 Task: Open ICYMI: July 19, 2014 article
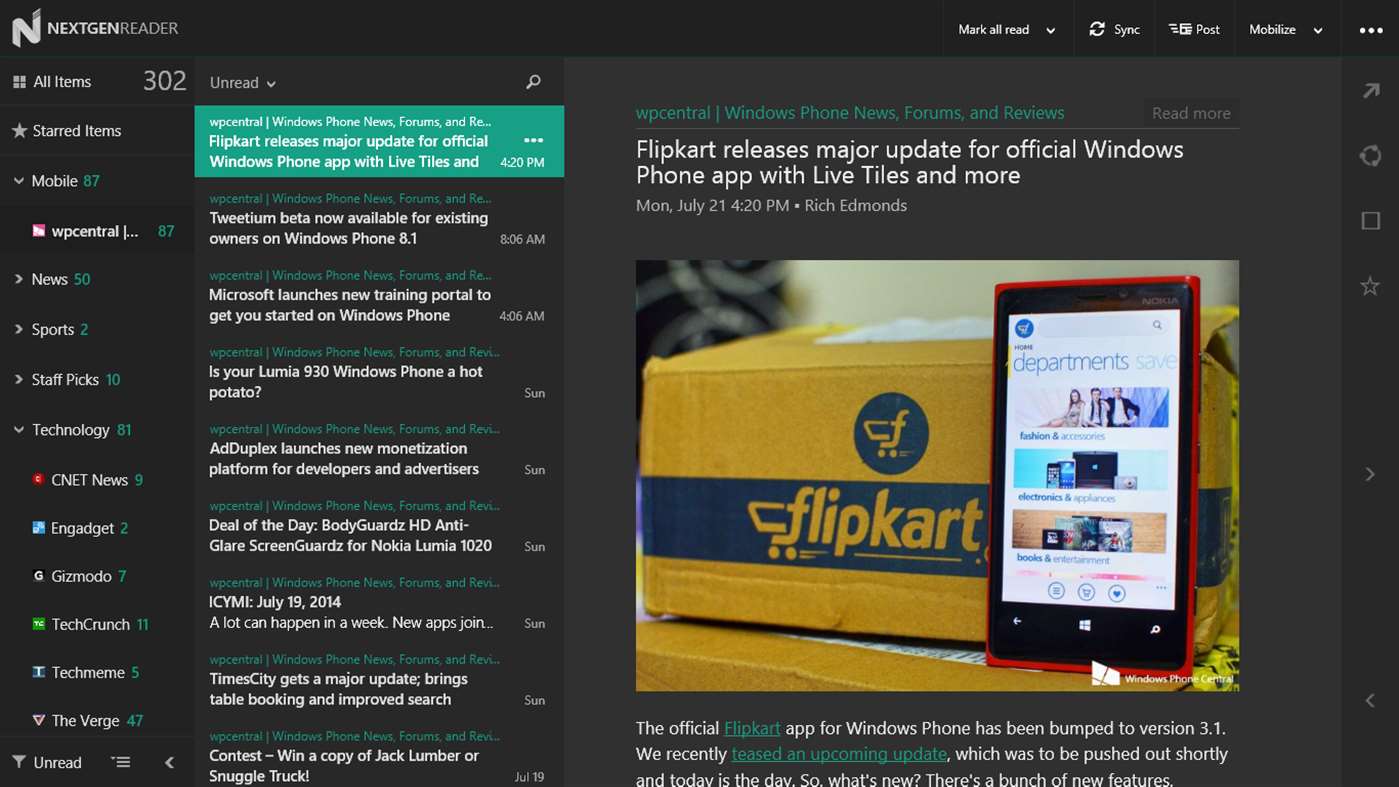coord(379,603)
